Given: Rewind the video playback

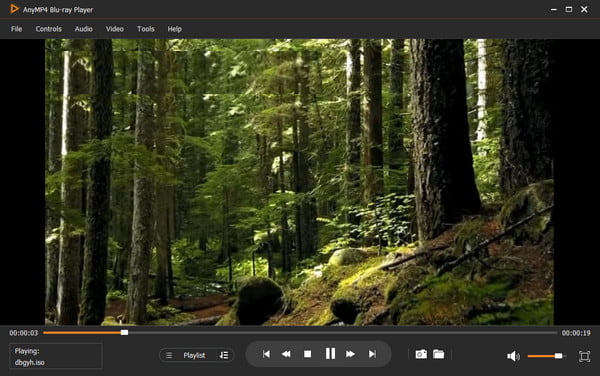Looking at the screenshot, I should pyautogui.click(x=286, y=354).
